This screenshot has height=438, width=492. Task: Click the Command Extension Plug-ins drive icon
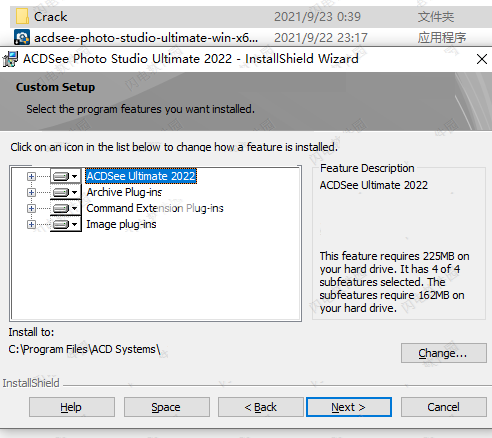pyautogui.click(x=65, y=208)
